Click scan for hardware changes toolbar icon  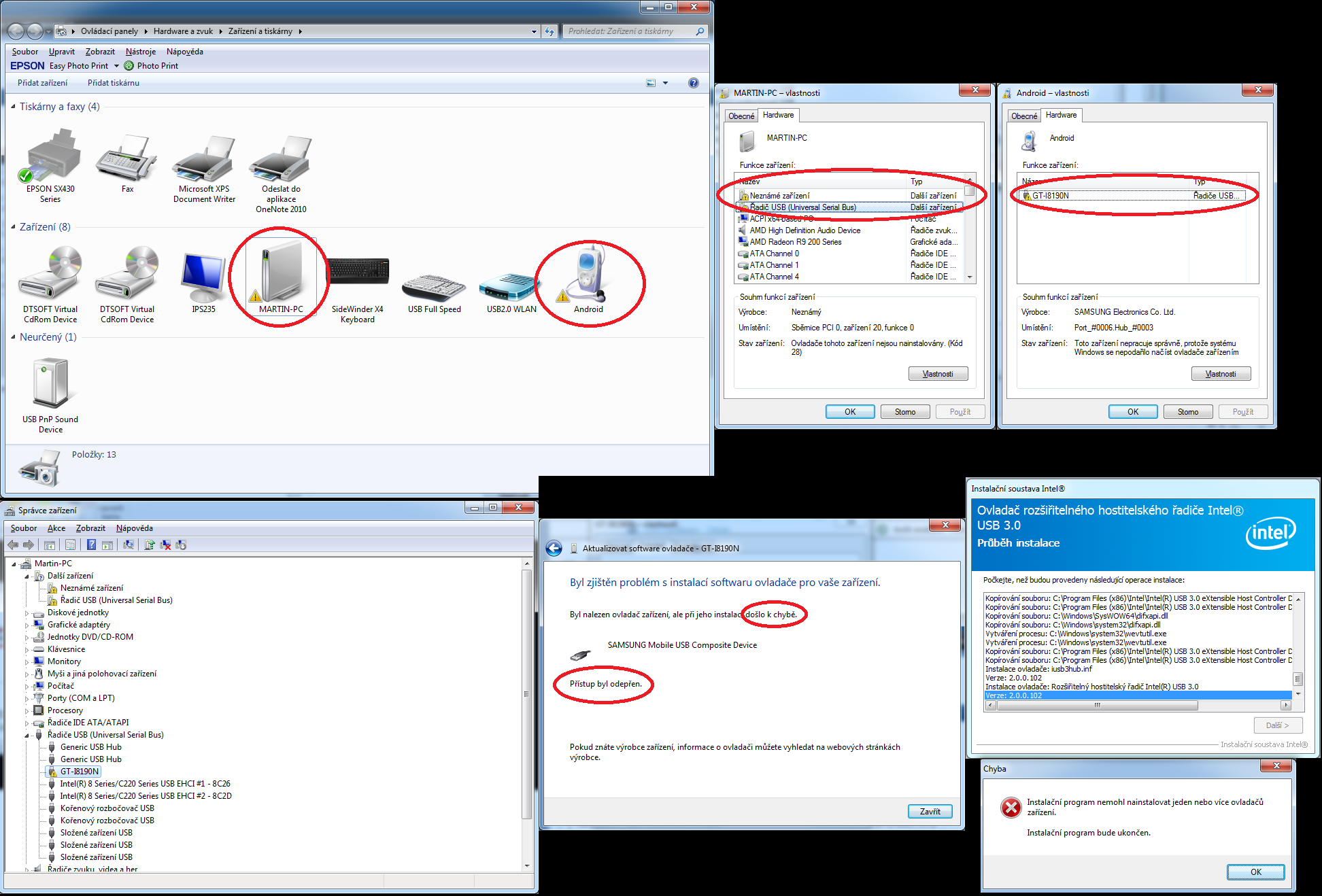pyautogui.click(x=129, y=545)
